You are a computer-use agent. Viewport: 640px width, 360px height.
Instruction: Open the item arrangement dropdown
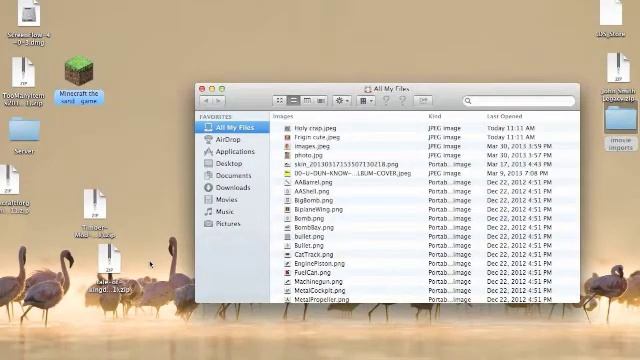(x=366, y=100)
